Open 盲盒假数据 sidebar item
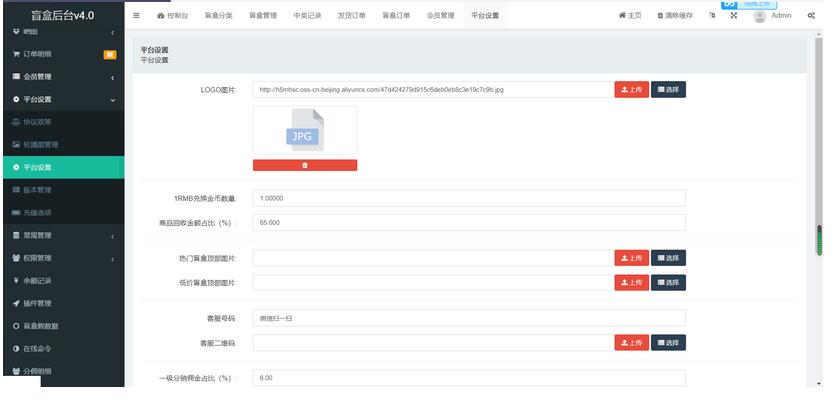Image resolution: width=838 pixels, height=400 pixels. click(64, 326)
